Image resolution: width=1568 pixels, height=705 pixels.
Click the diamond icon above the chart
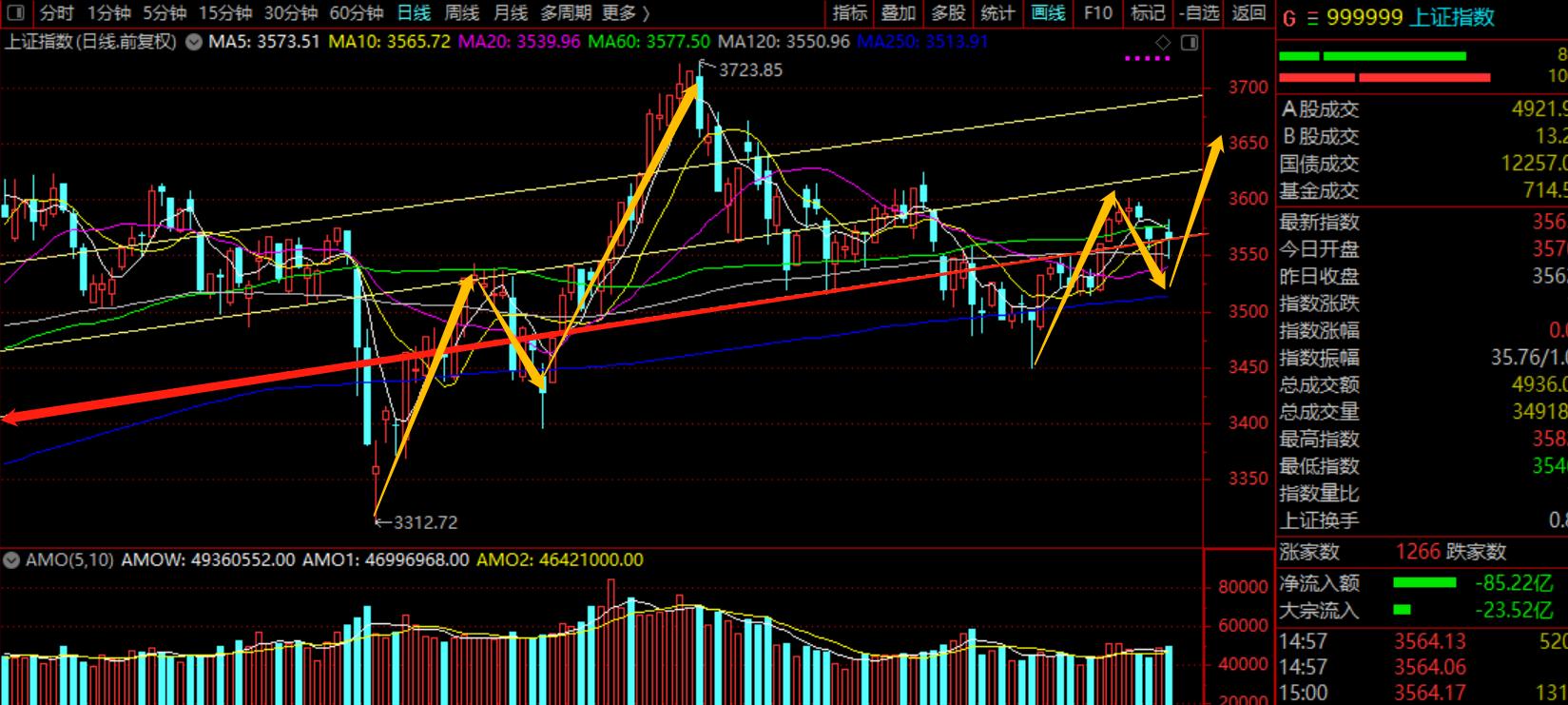point(1163,43)
